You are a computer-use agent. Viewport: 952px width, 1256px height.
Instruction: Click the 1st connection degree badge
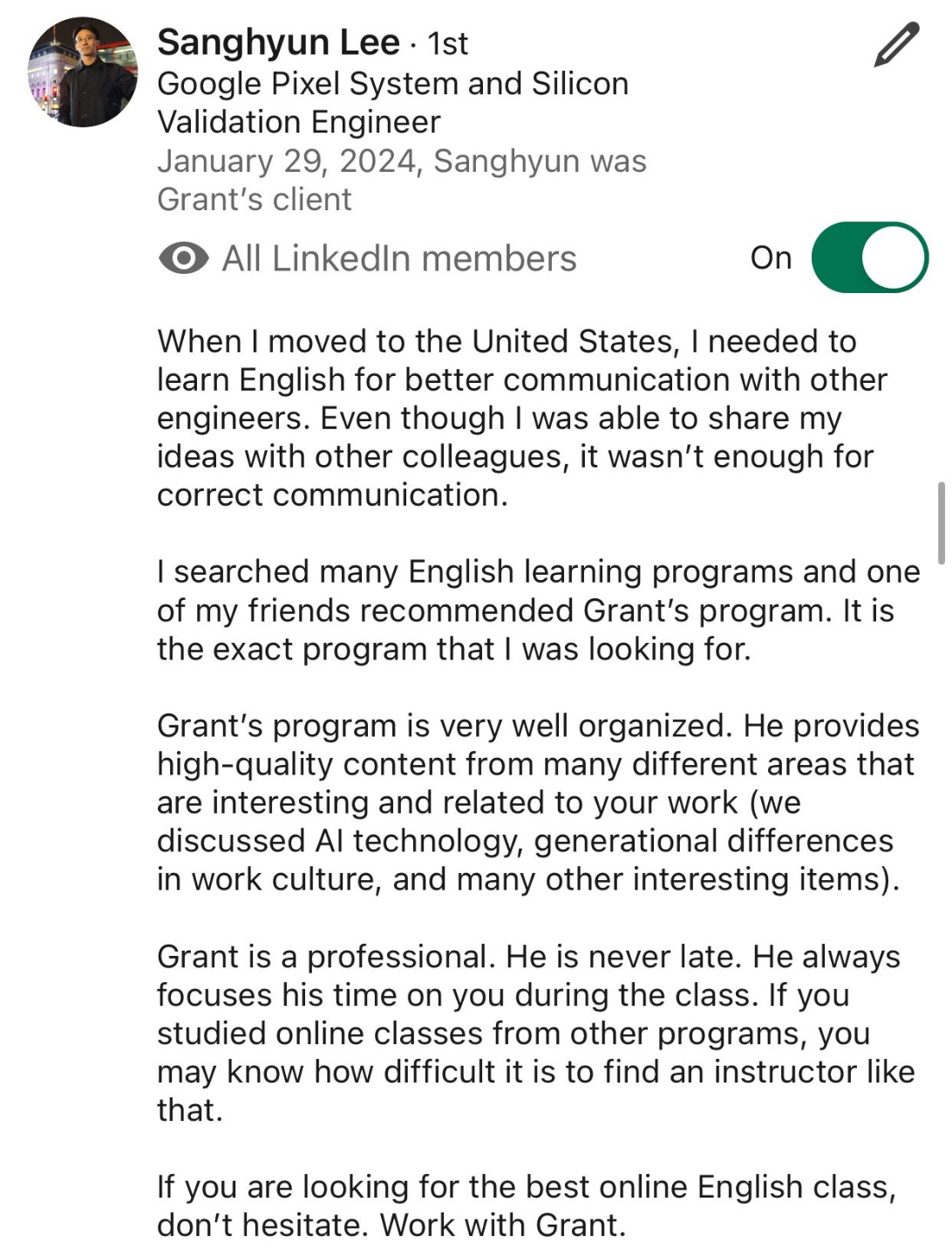tap(448, 44)
